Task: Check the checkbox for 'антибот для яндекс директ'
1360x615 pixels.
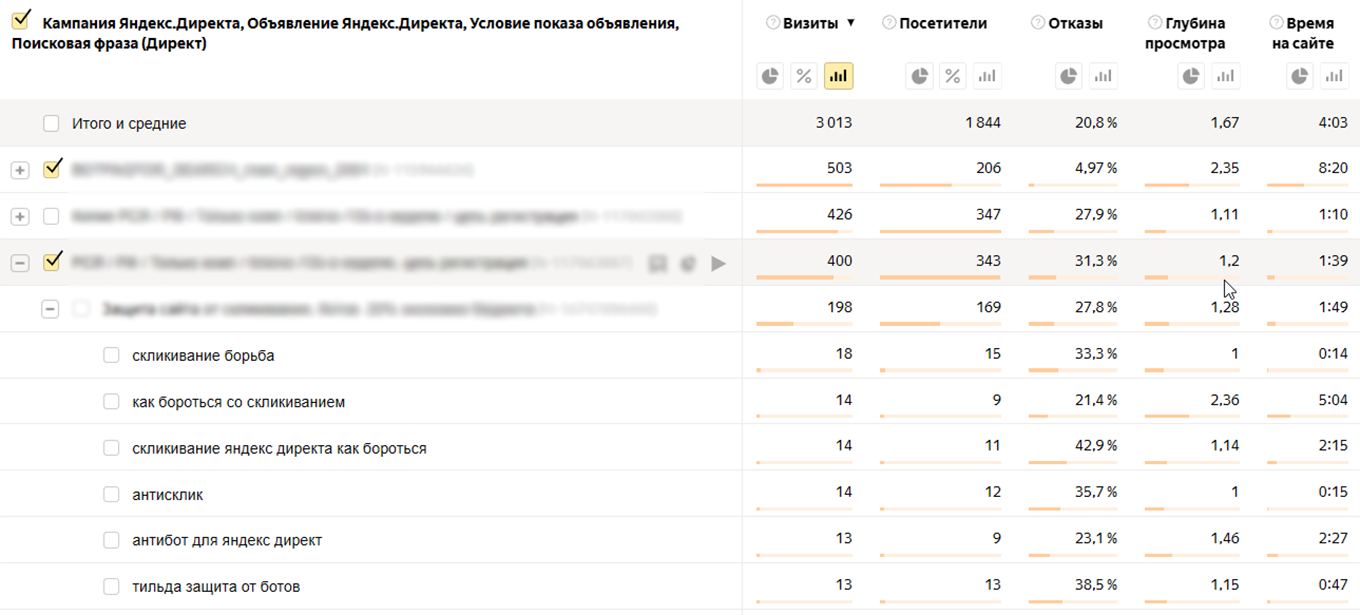Action: pyautogui.click(x=112, y=540)
